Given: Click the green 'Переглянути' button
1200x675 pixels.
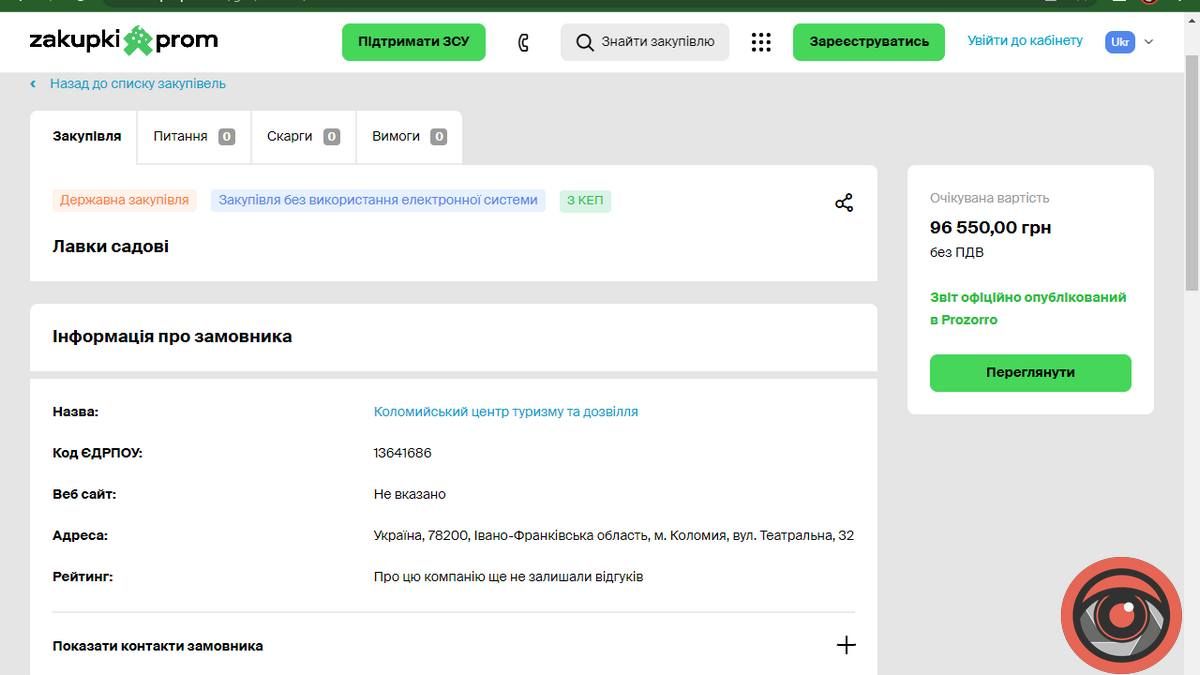Looking at the screenshot, I should point(1030,372).
